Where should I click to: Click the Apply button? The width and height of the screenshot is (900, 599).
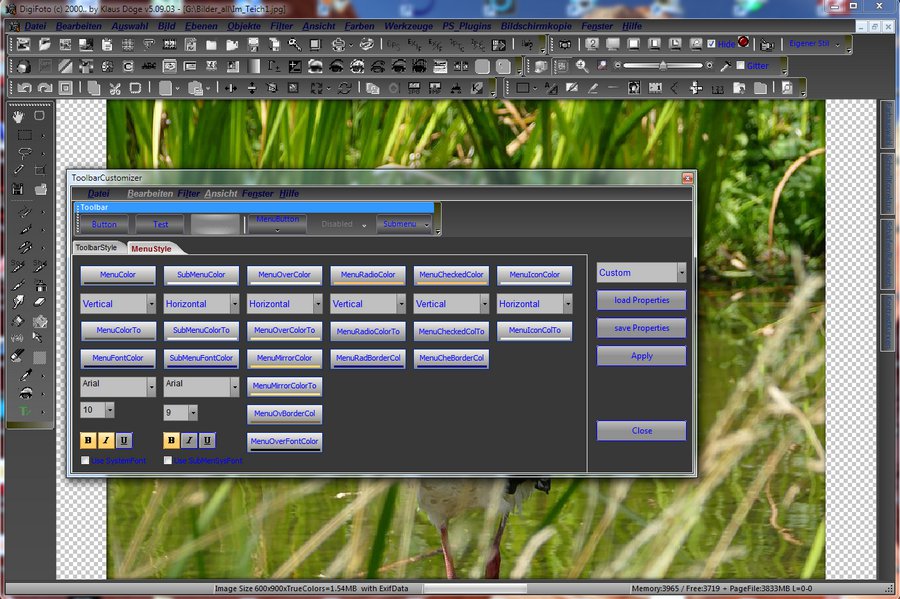coord(641,356)
